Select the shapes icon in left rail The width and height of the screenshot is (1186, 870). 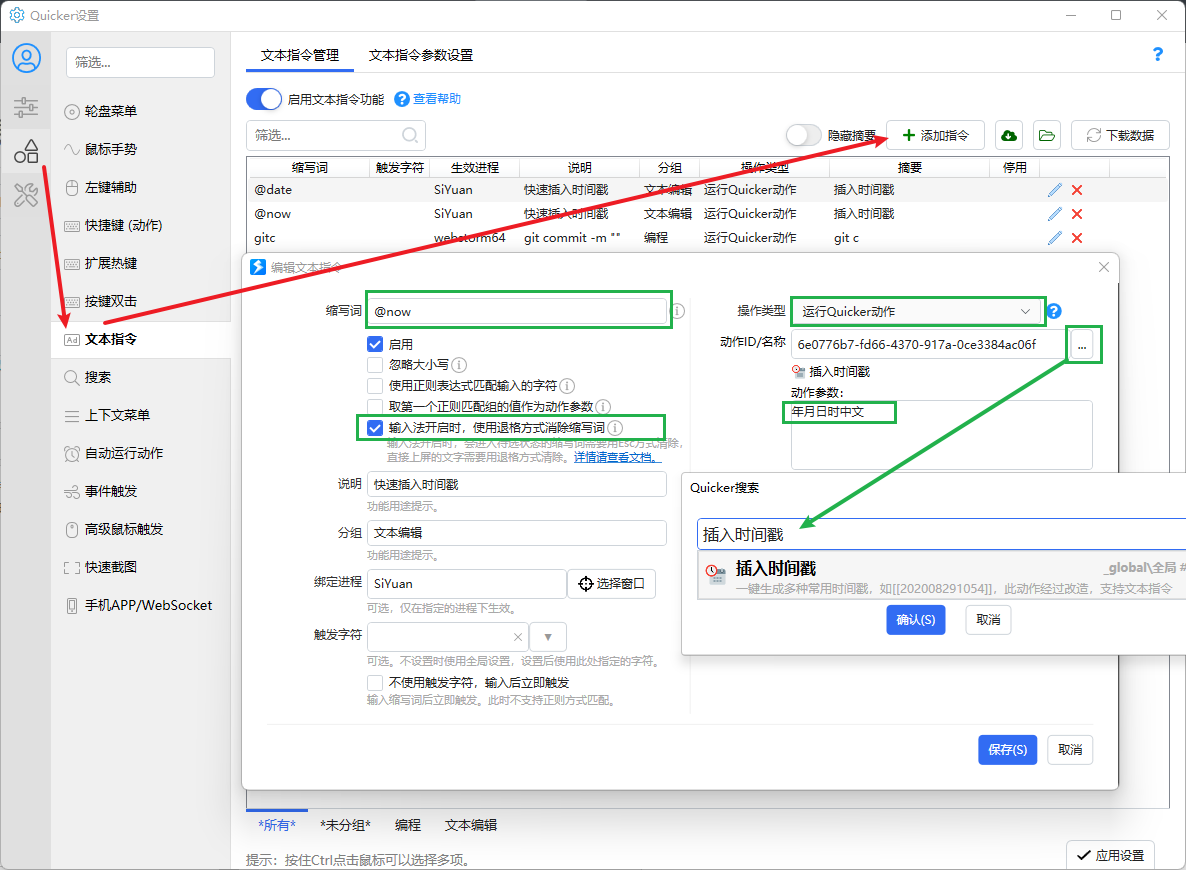pos(26,152)
